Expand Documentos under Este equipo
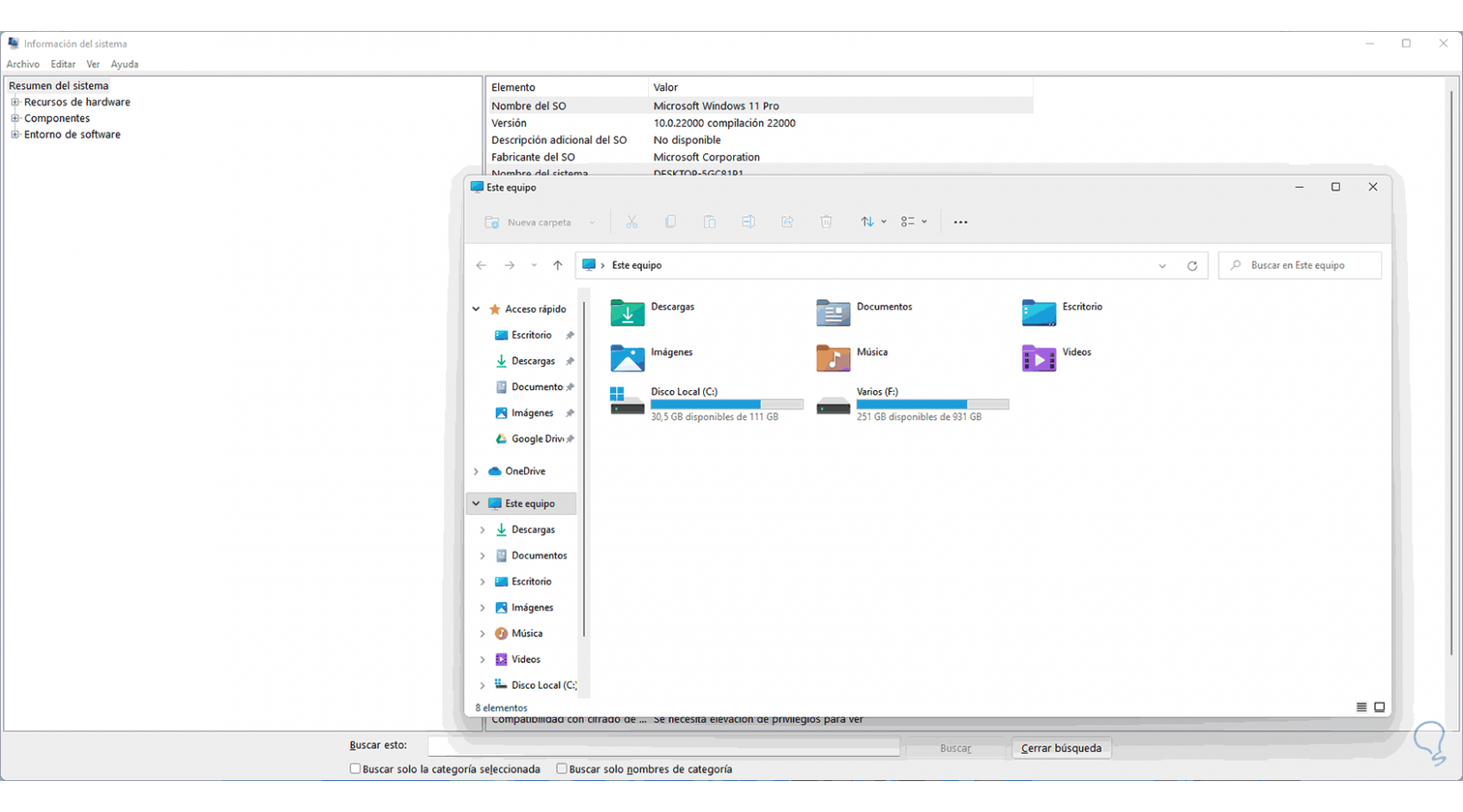The image size is (1463, 812). (x=482, y=556)
